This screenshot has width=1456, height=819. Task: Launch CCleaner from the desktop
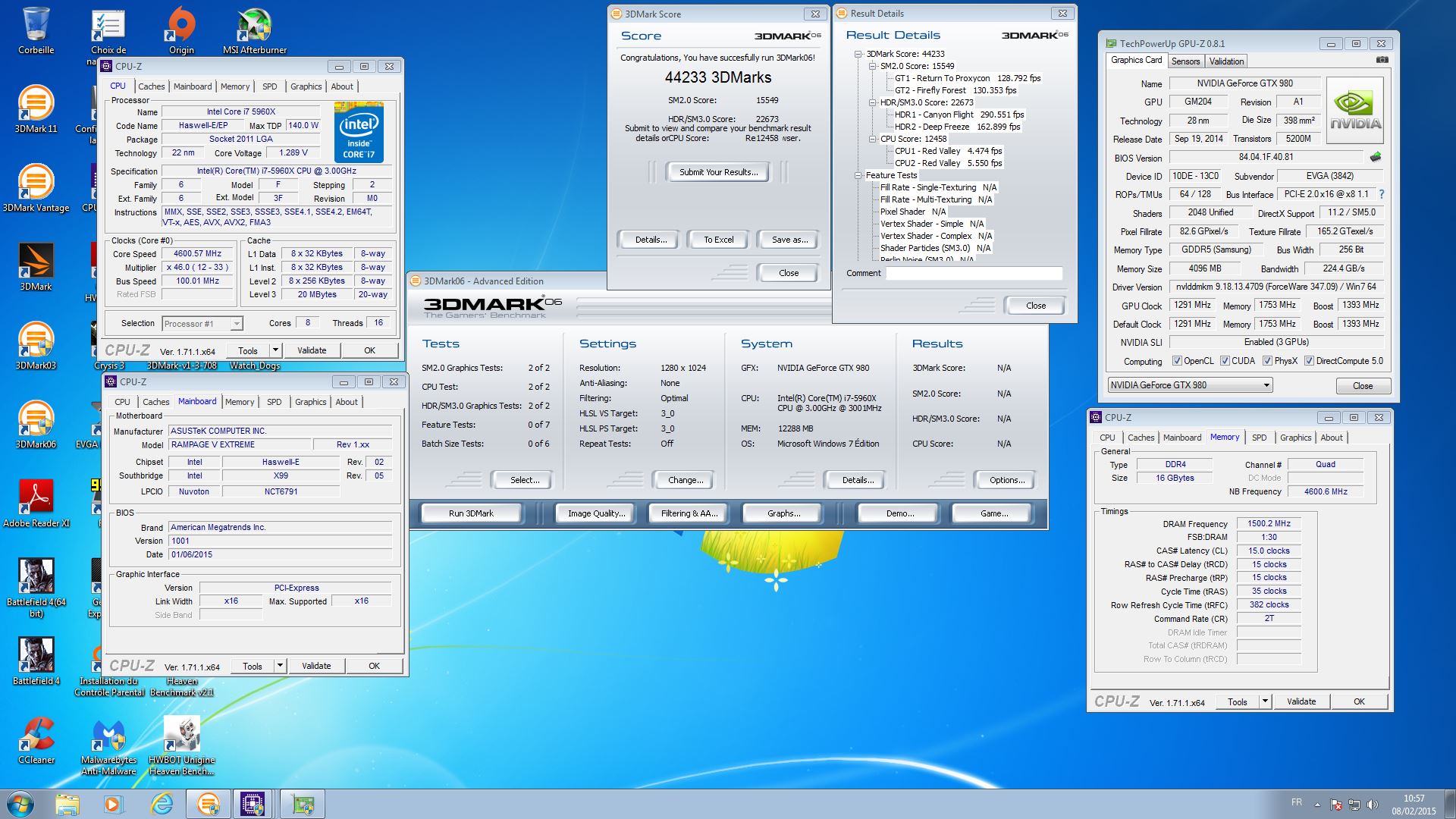pos(36,740)
